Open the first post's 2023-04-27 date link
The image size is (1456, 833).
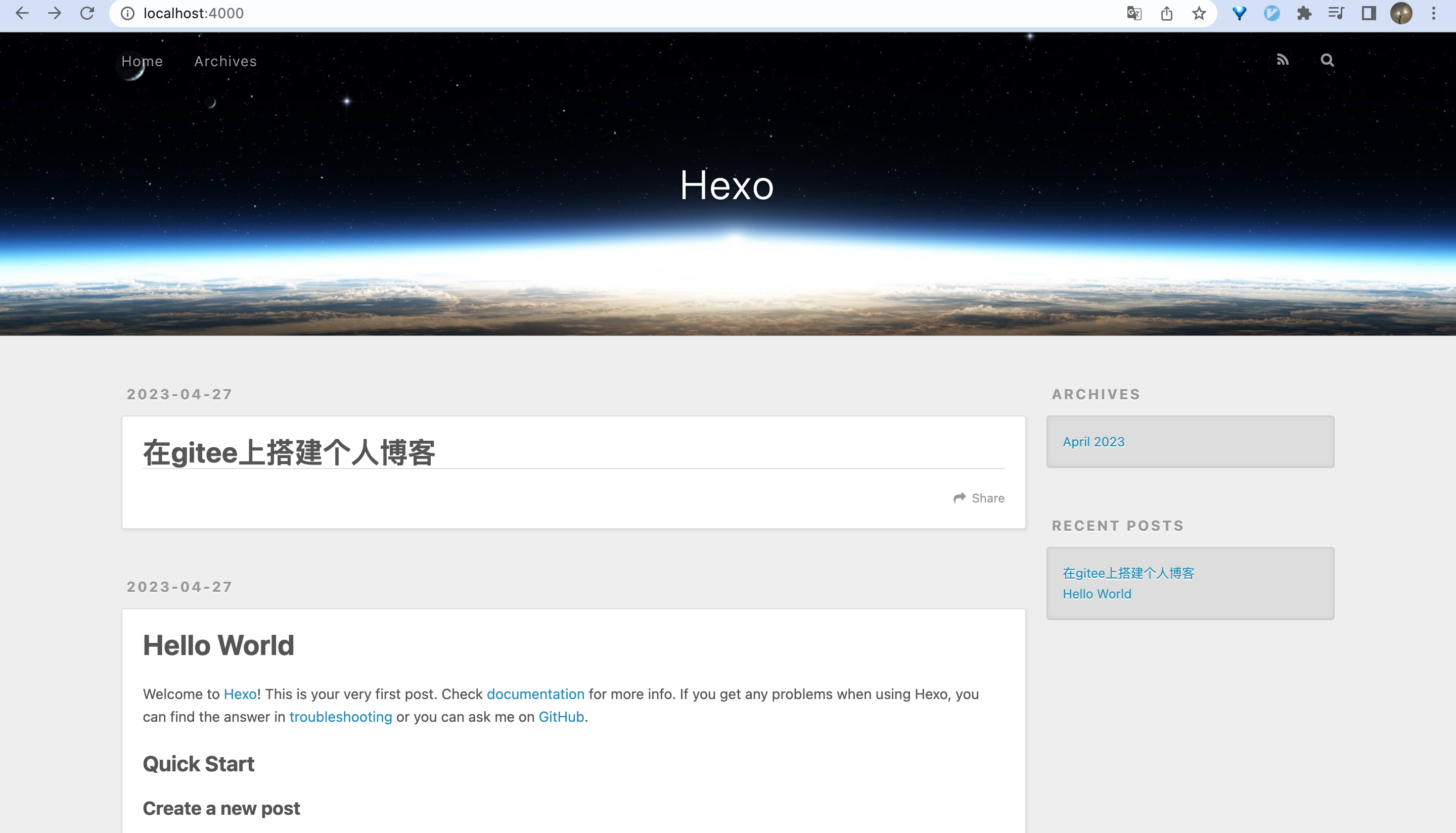tap(179, 394)
